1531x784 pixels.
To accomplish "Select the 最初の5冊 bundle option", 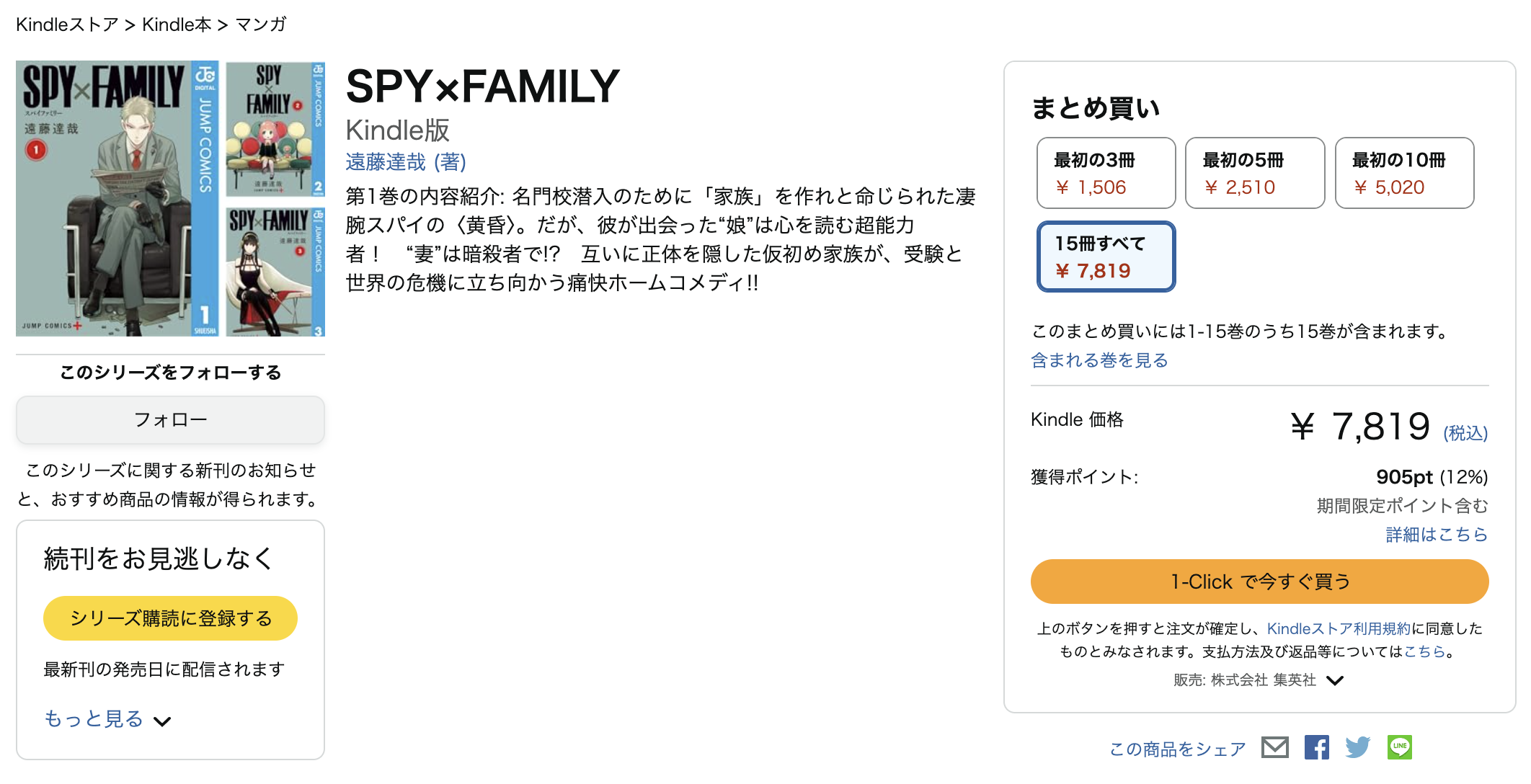I will (x=1254, y=173).
